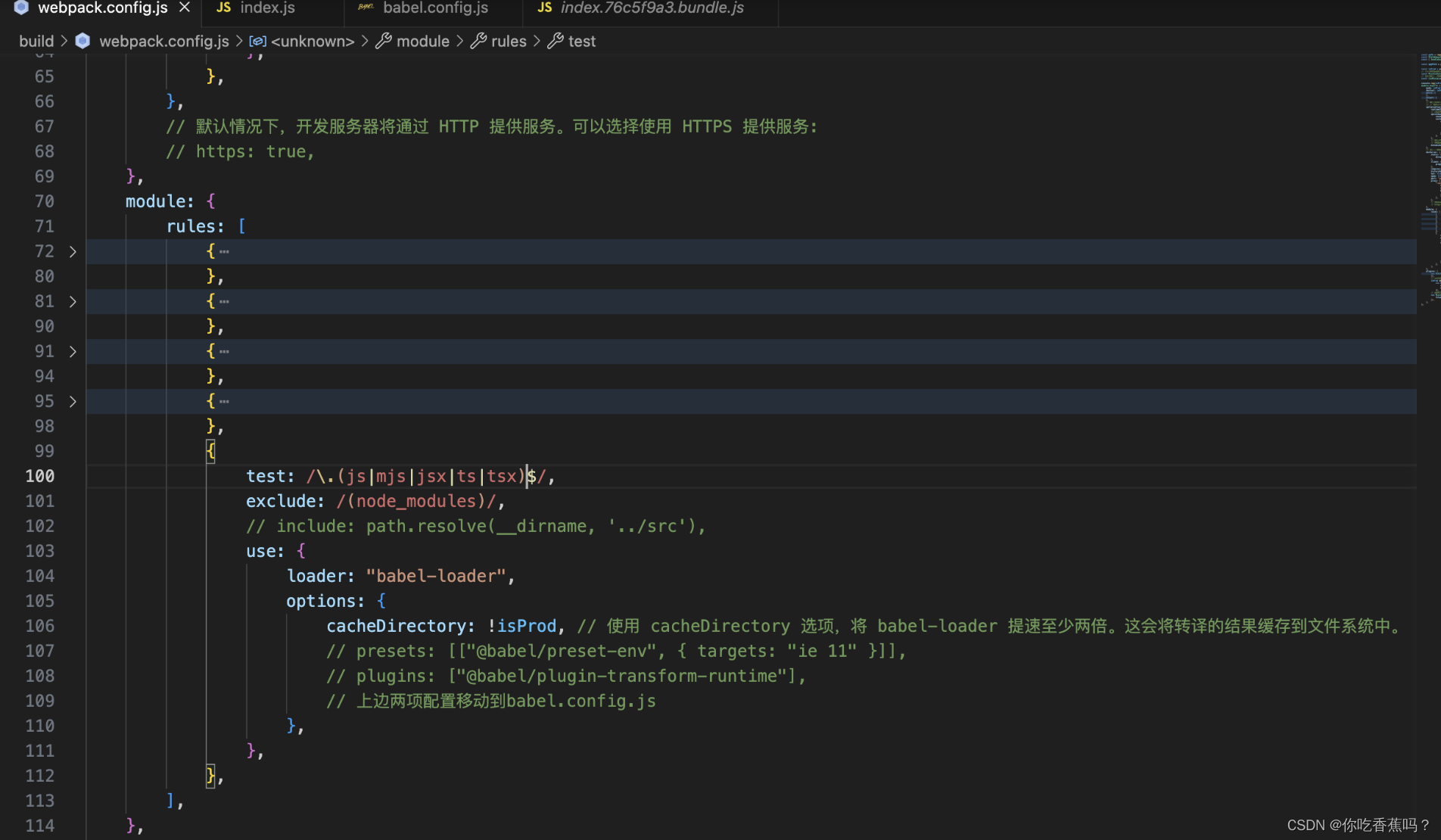Click the ellipsis fold marker on line 91
This screenshot has height=840, width=1441.
(224, 351)
